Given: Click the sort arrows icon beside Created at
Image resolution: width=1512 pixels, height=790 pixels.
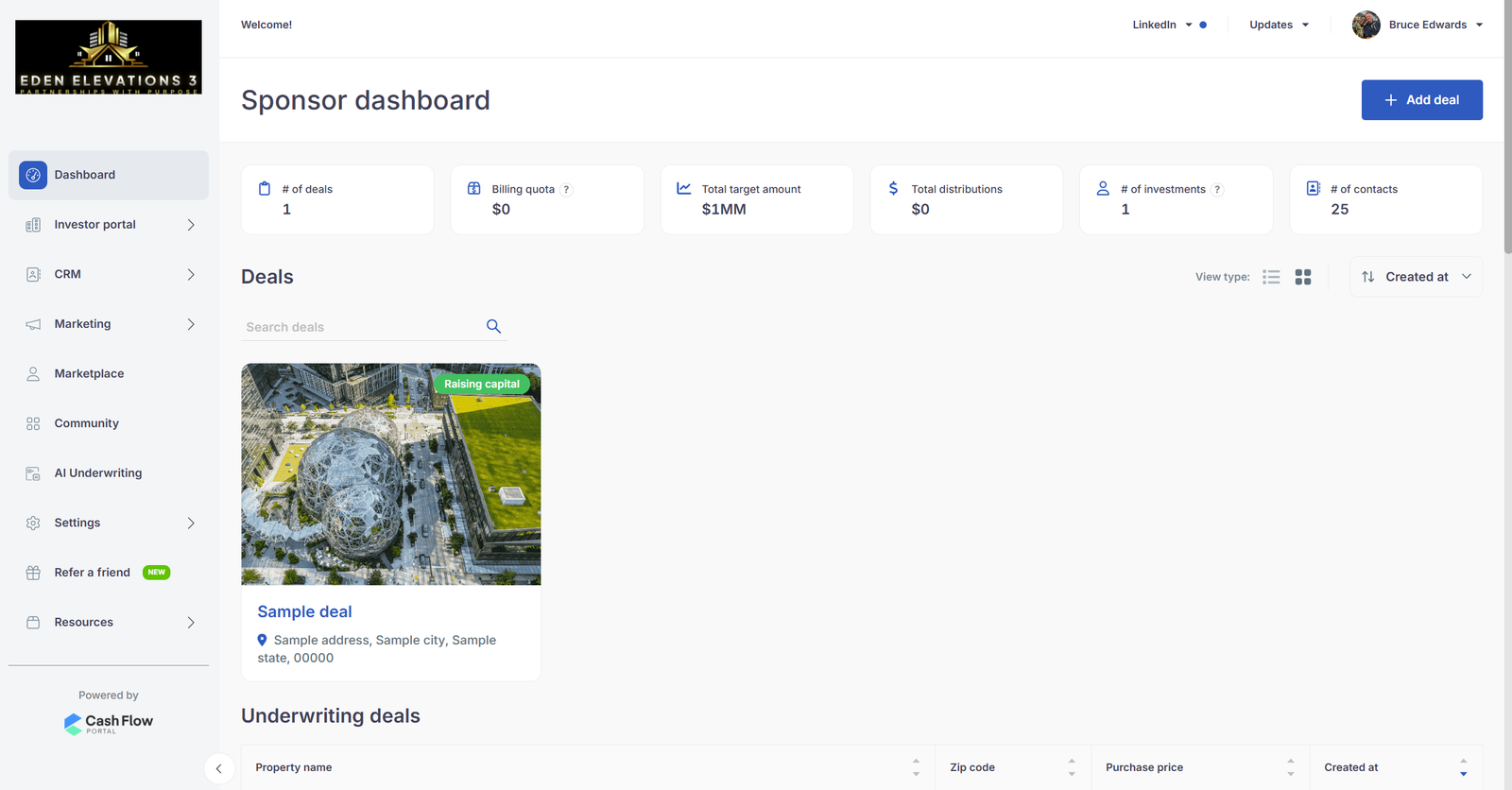Looking at the screenshot, I should pos(1368,277).
